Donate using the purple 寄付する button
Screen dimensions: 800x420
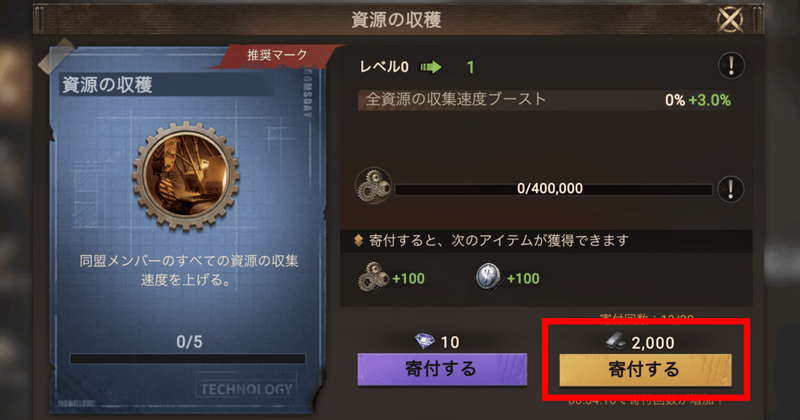442,369
